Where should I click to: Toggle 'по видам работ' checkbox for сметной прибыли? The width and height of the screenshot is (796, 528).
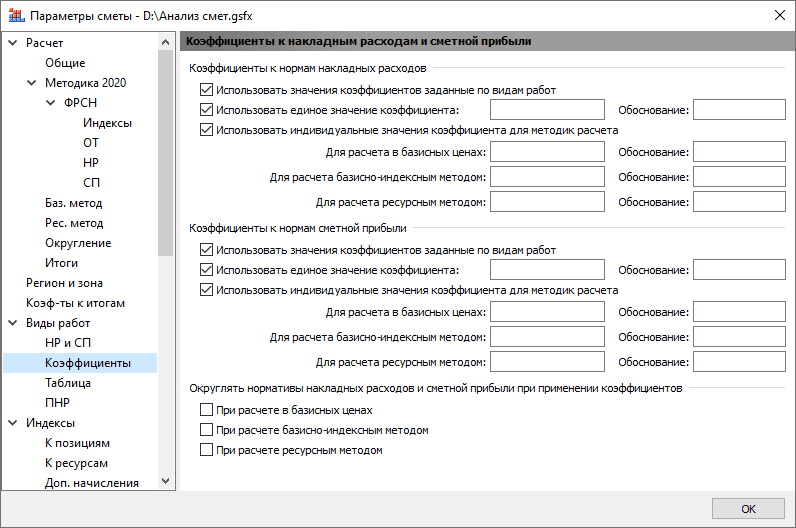[206, 250]
